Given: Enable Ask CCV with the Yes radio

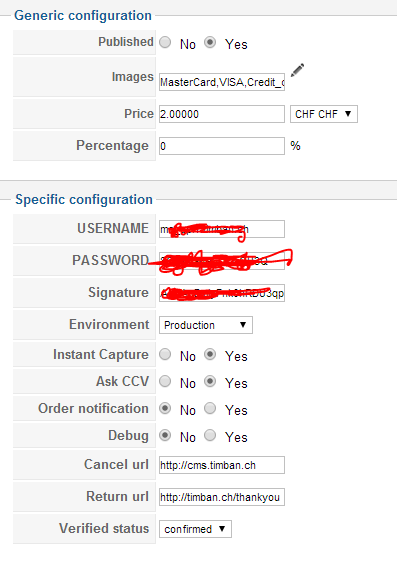Looking at the screenshot, I should tap(210, 381).
